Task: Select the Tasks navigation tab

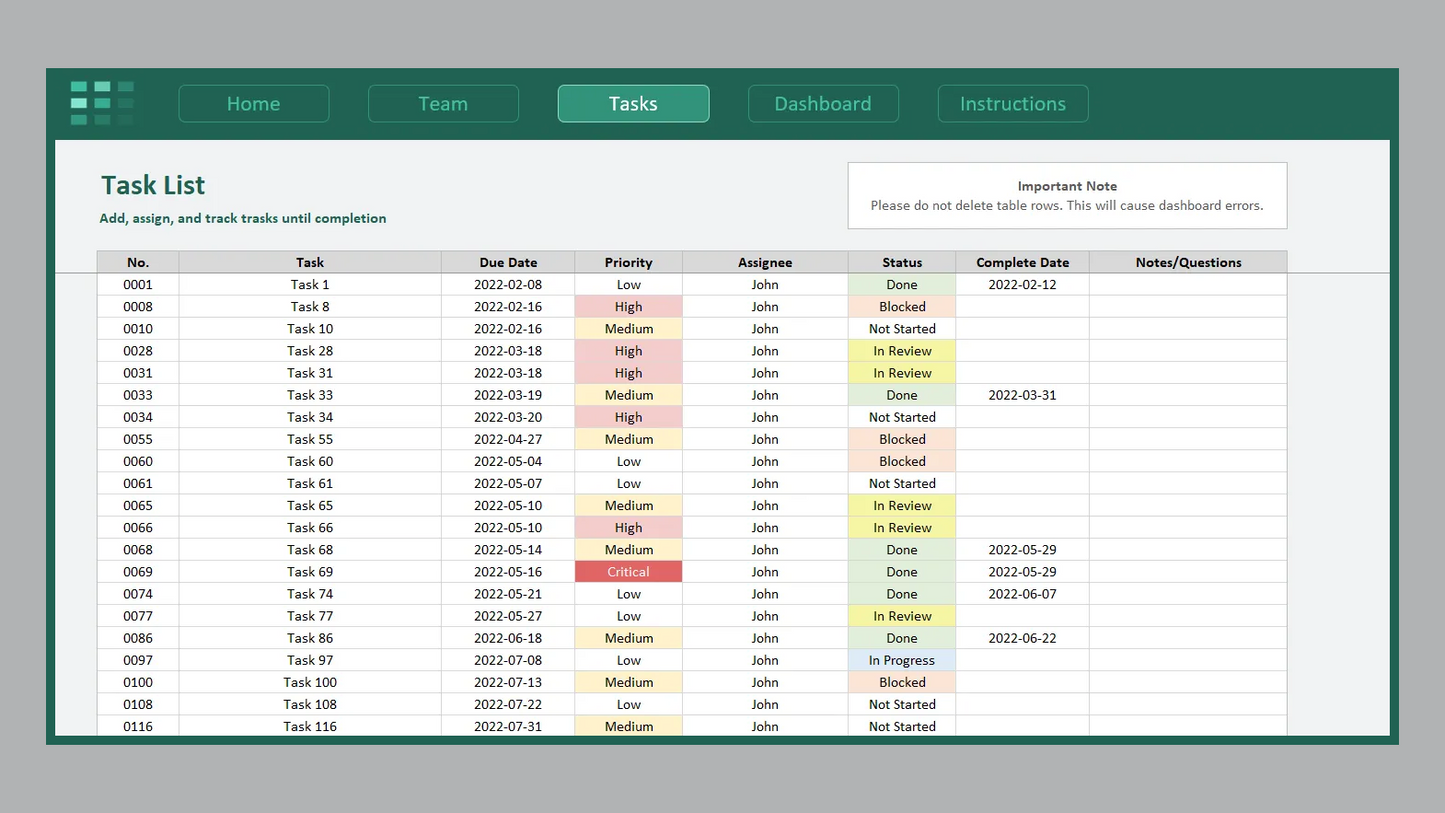Action: point(633,104)
